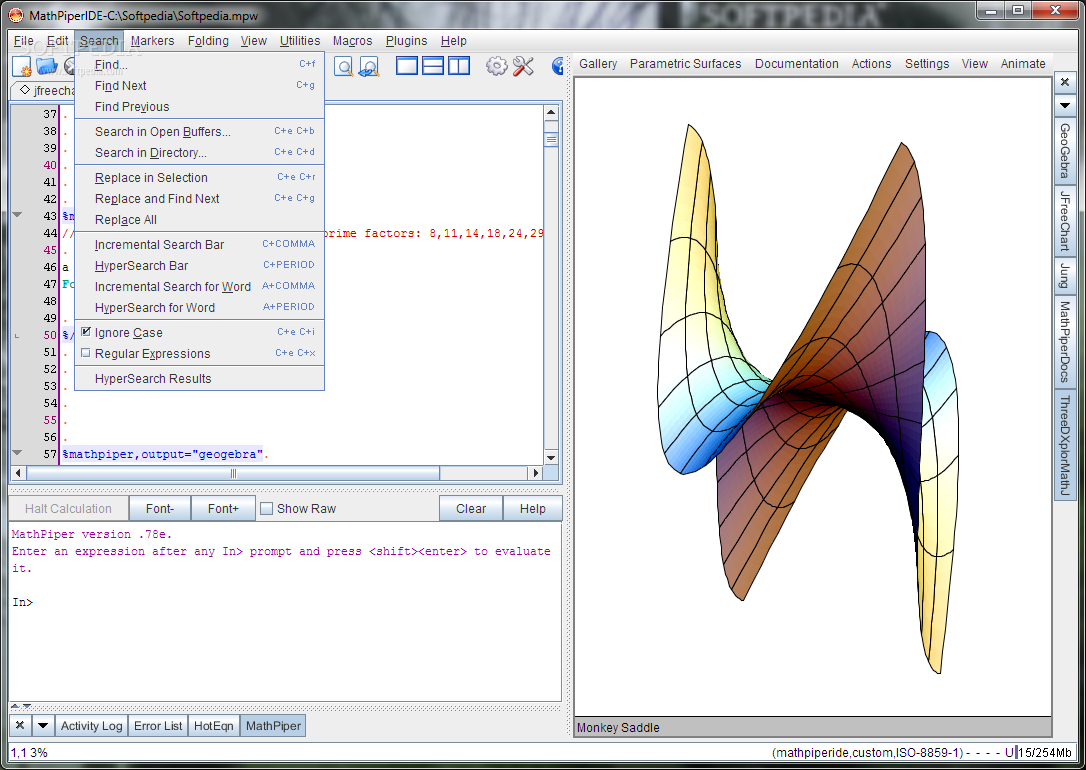Open the Markers menu
The image size is (1086, 770).
(x=152, y=41)
